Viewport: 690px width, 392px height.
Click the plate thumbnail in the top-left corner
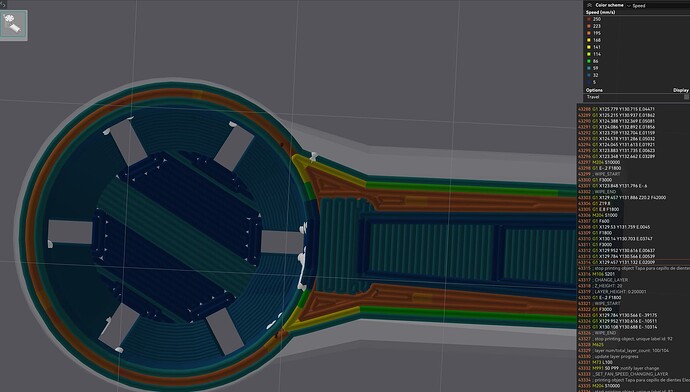tap(14, 25)
